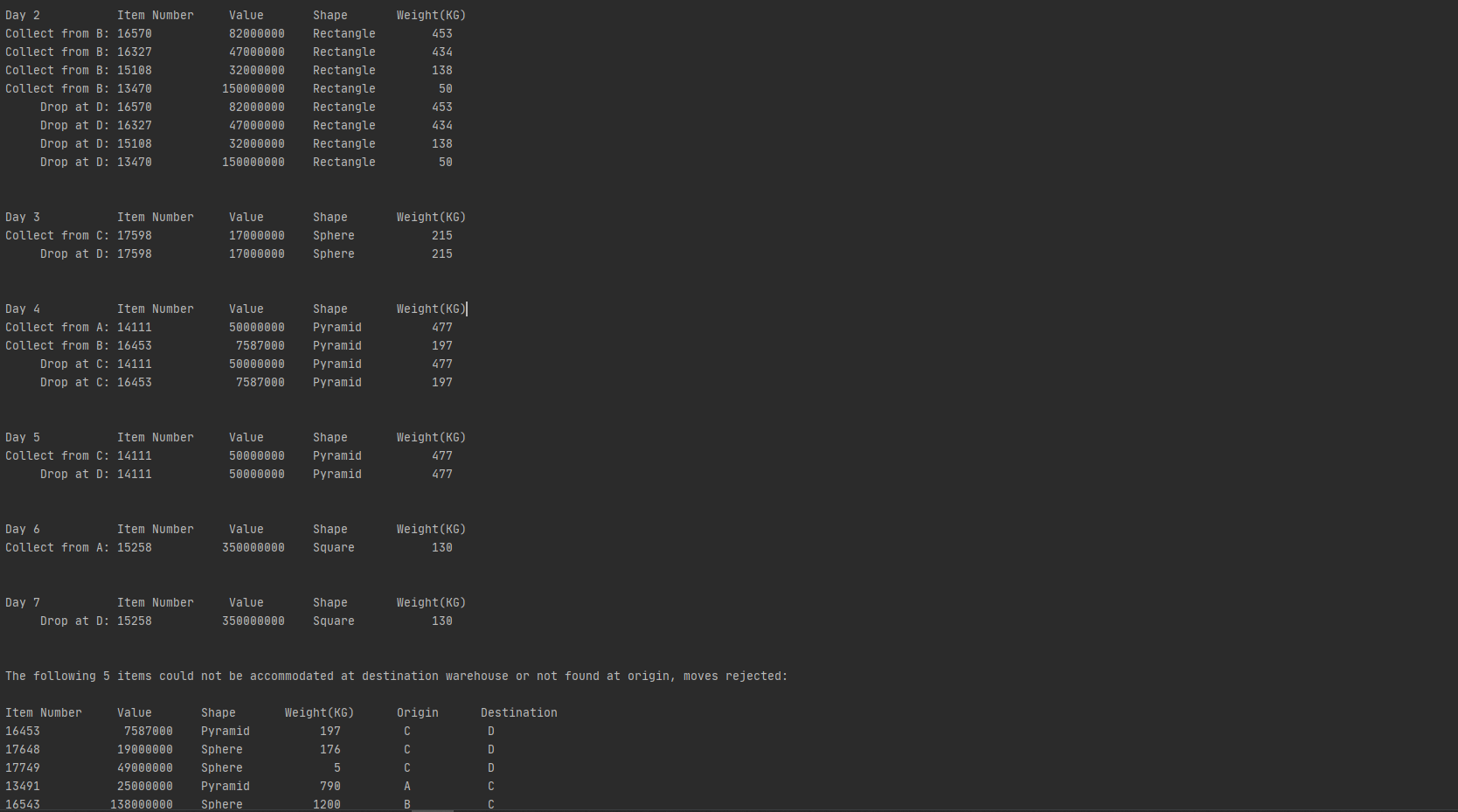The height and width of the screenshot is (812, 1458).
Task: Click value 47000000 in Collect from B 16327 row
Action: pos(257,52)
